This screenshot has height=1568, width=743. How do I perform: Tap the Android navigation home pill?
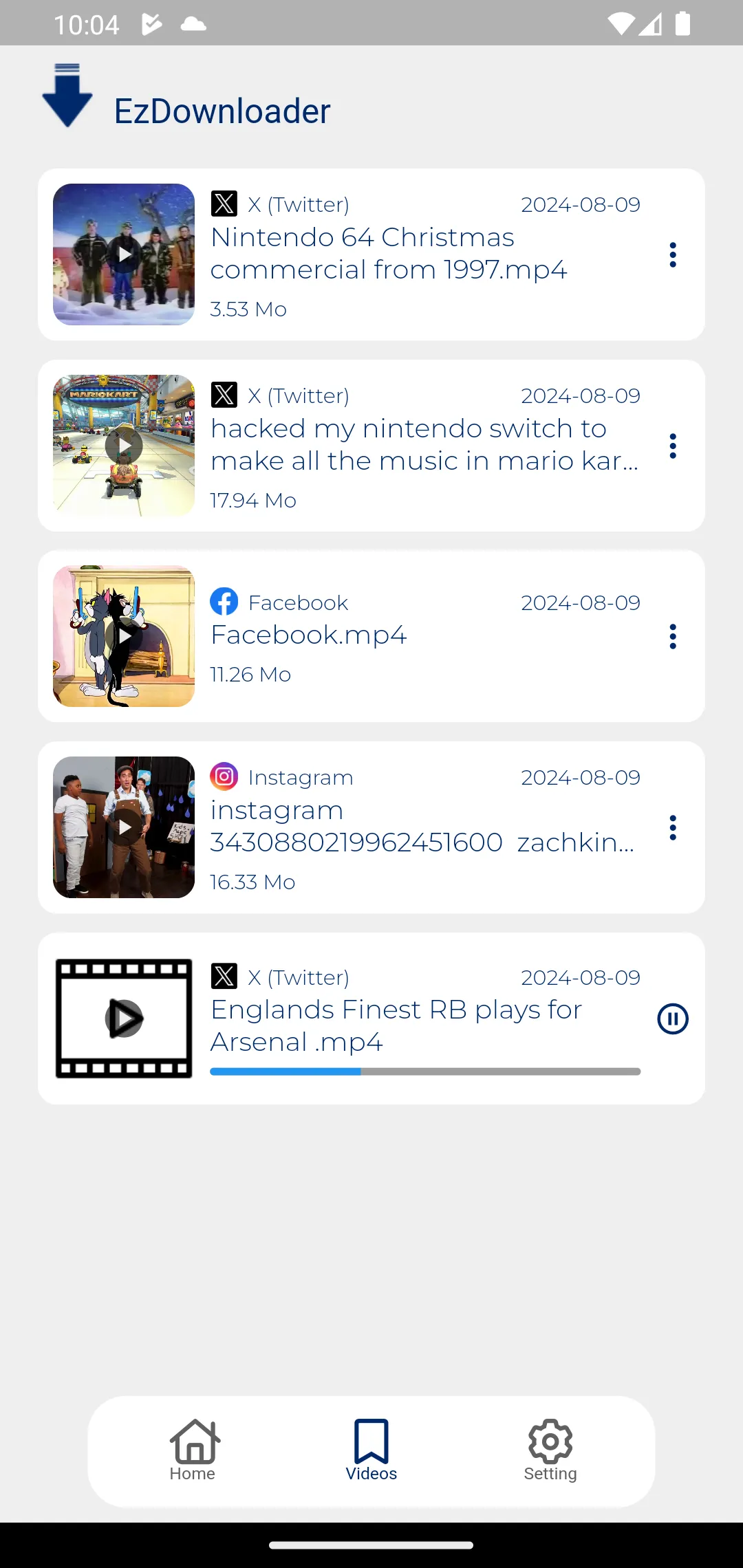point(371,1545)
